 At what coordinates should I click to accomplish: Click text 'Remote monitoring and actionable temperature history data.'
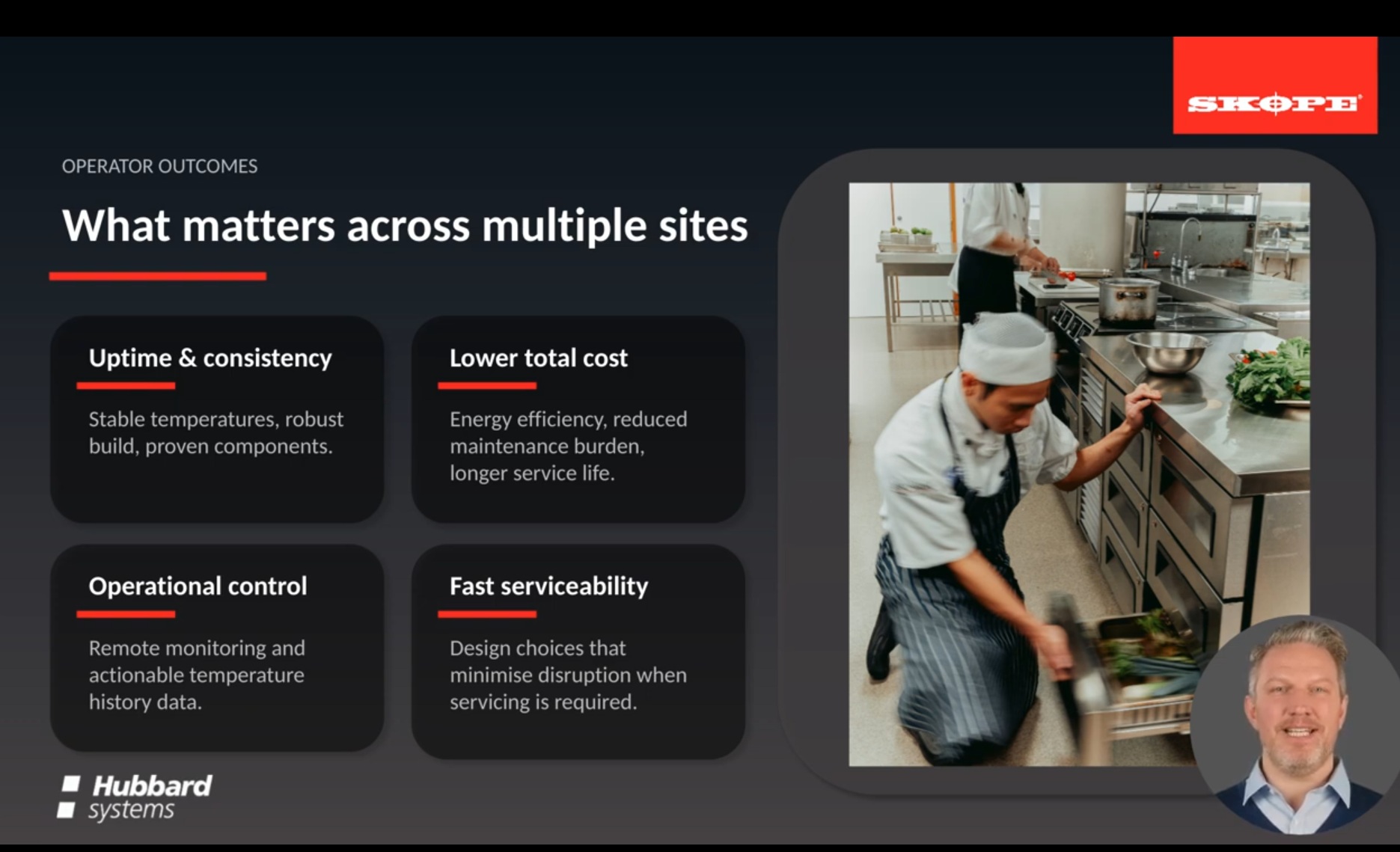tap(197, 675)
